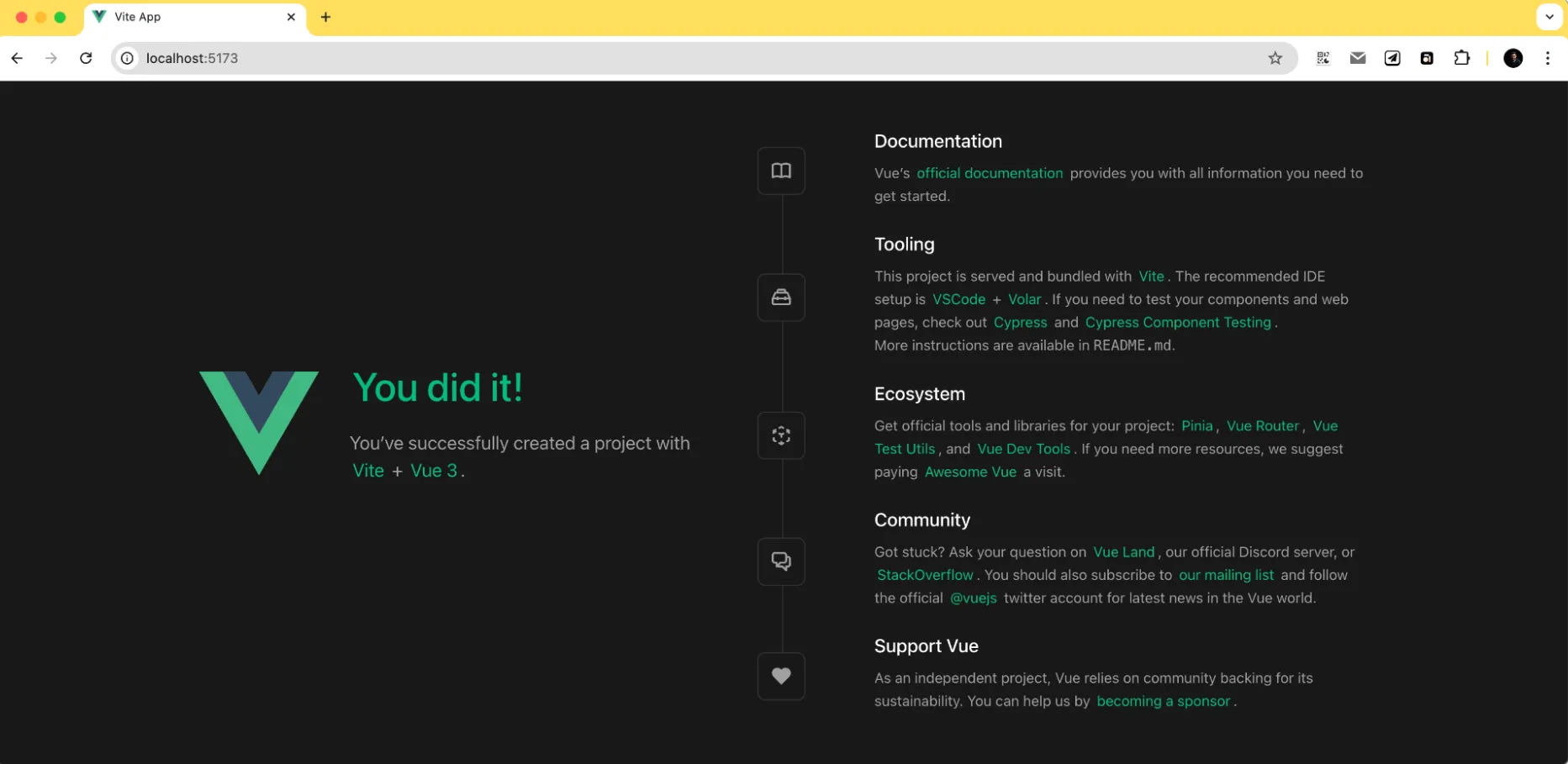Open a new tab with the plus button
Image resolution: width=1568 pixels, height=764 pixels.
pos(326,17)
